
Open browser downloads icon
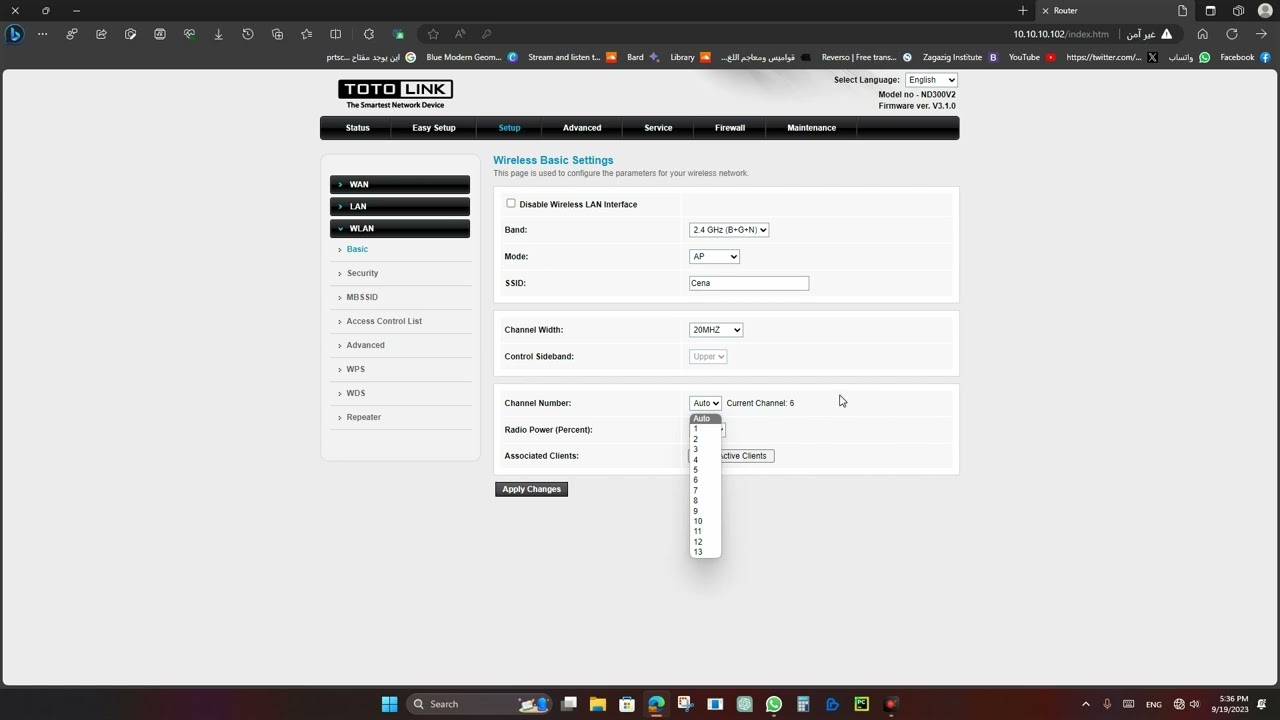tap(218, 34)
